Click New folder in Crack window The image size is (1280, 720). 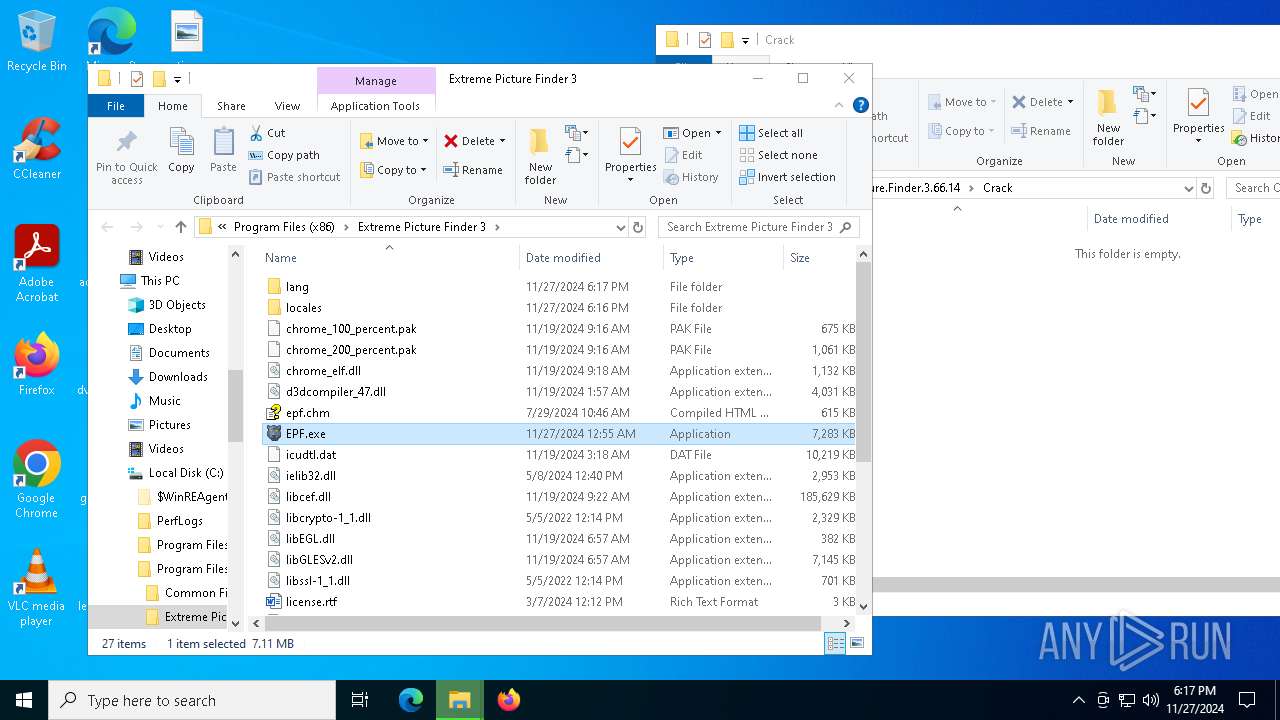pos(1108,116)
